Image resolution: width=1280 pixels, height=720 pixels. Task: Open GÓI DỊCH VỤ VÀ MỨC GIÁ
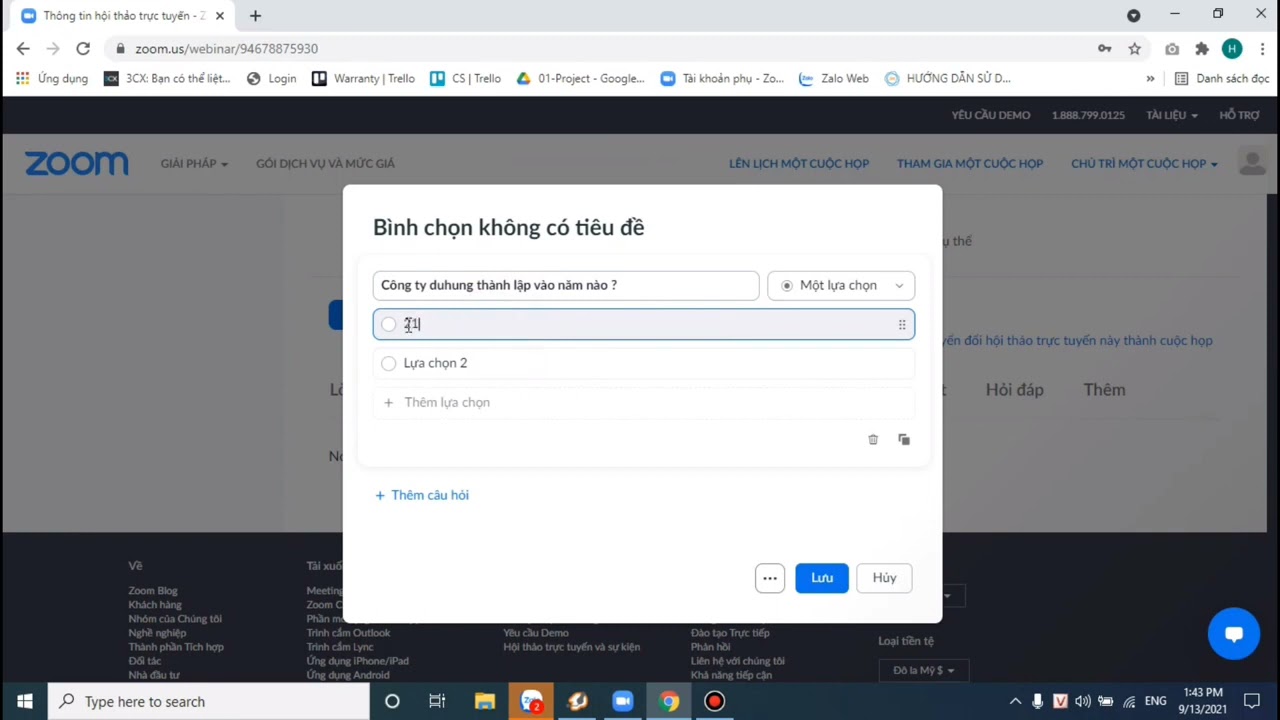click(x=325, y=164)
